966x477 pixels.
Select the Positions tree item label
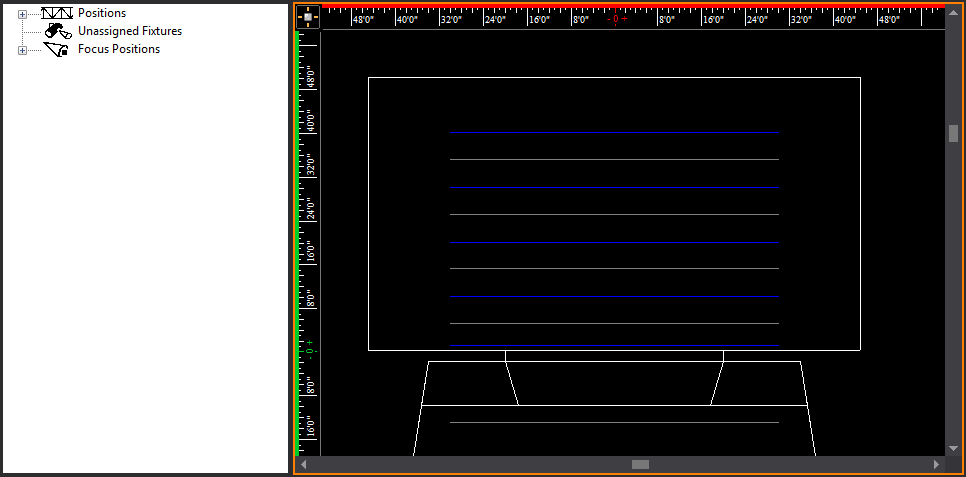[102, 13]
